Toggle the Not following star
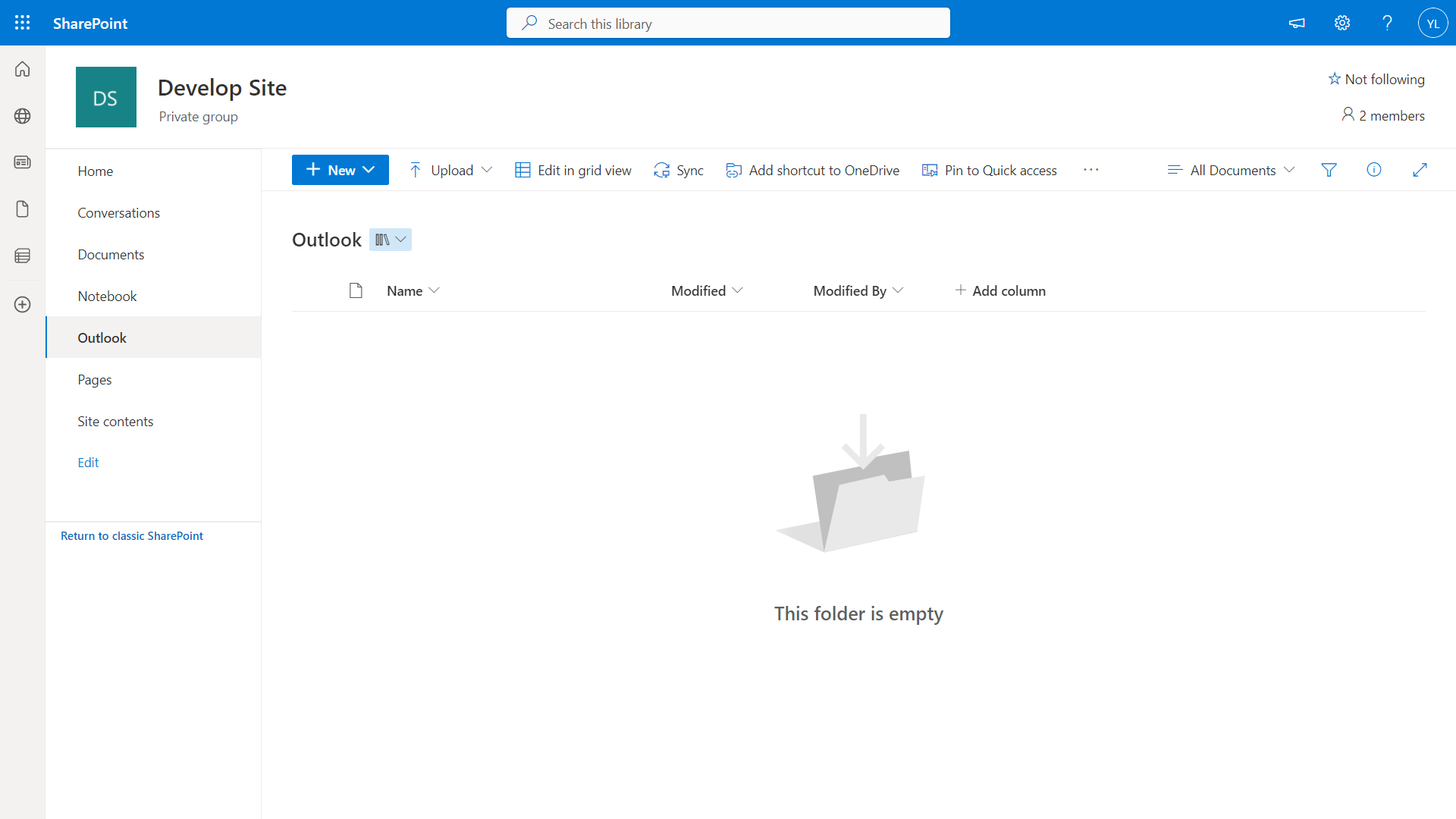1456x819 pixels. pyautogui.click(x=1376, y=79)
